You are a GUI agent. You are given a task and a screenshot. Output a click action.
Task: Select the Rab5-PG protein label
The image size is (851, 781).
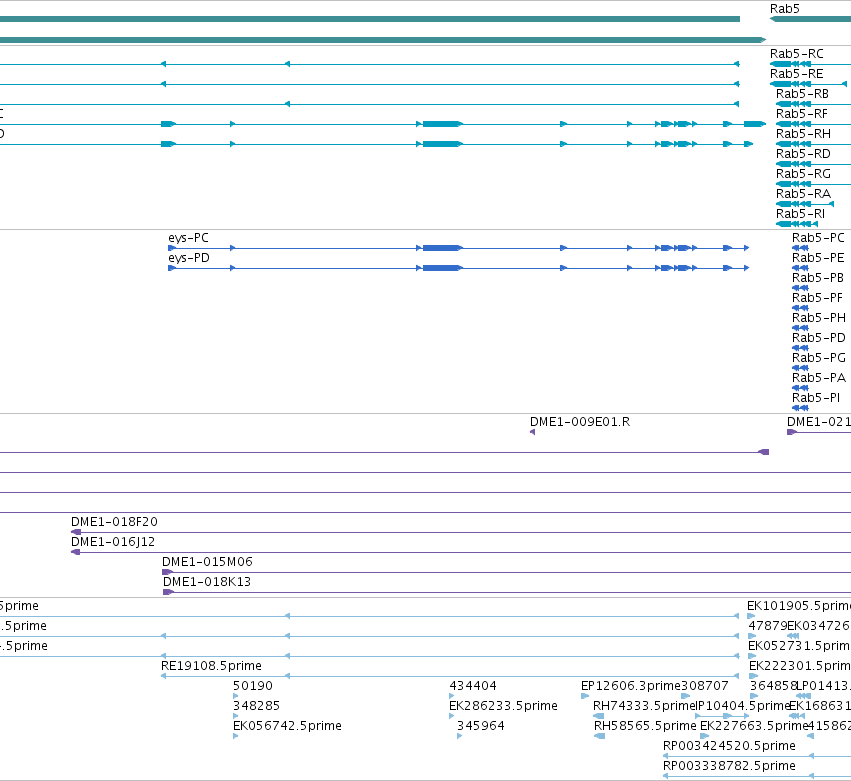pos(818,358)
